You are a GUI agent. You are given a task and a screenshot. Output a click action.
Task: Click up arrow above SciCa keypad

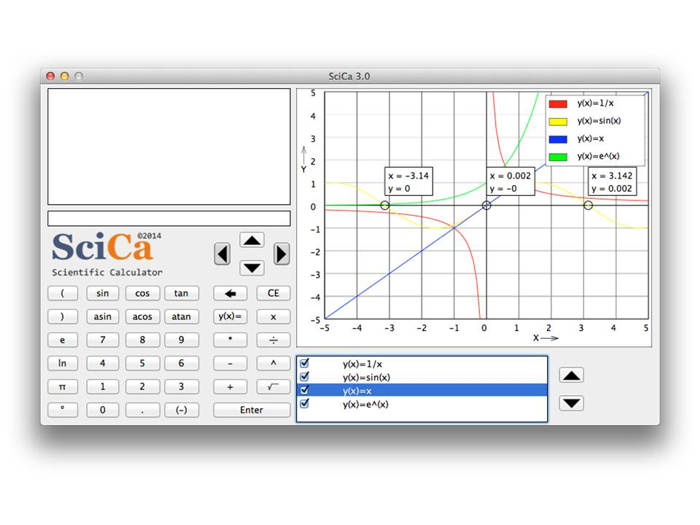tap(252, 240)
